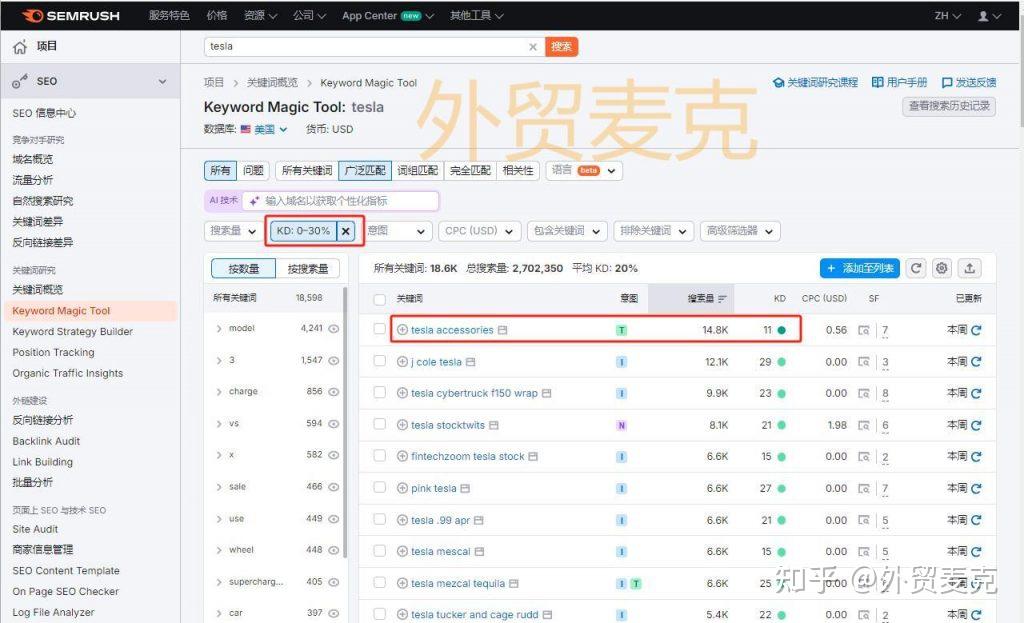Open 关键词研究课程 course link
The height and width of the screenshot is (623, 1024).
pyautogui.click(x=815, y=82)
